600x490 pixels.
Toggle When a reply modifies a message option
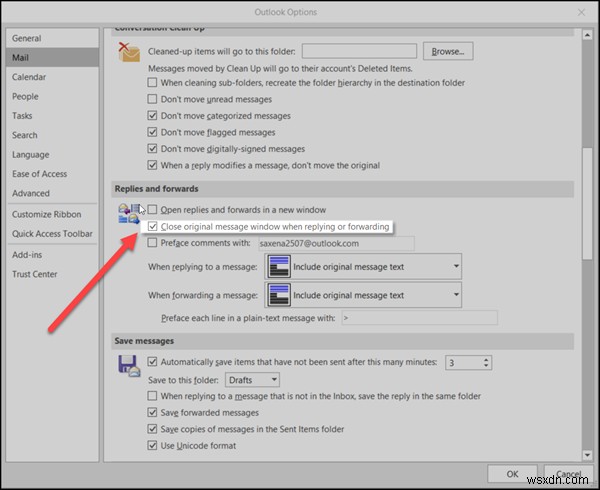coord(152,165)
